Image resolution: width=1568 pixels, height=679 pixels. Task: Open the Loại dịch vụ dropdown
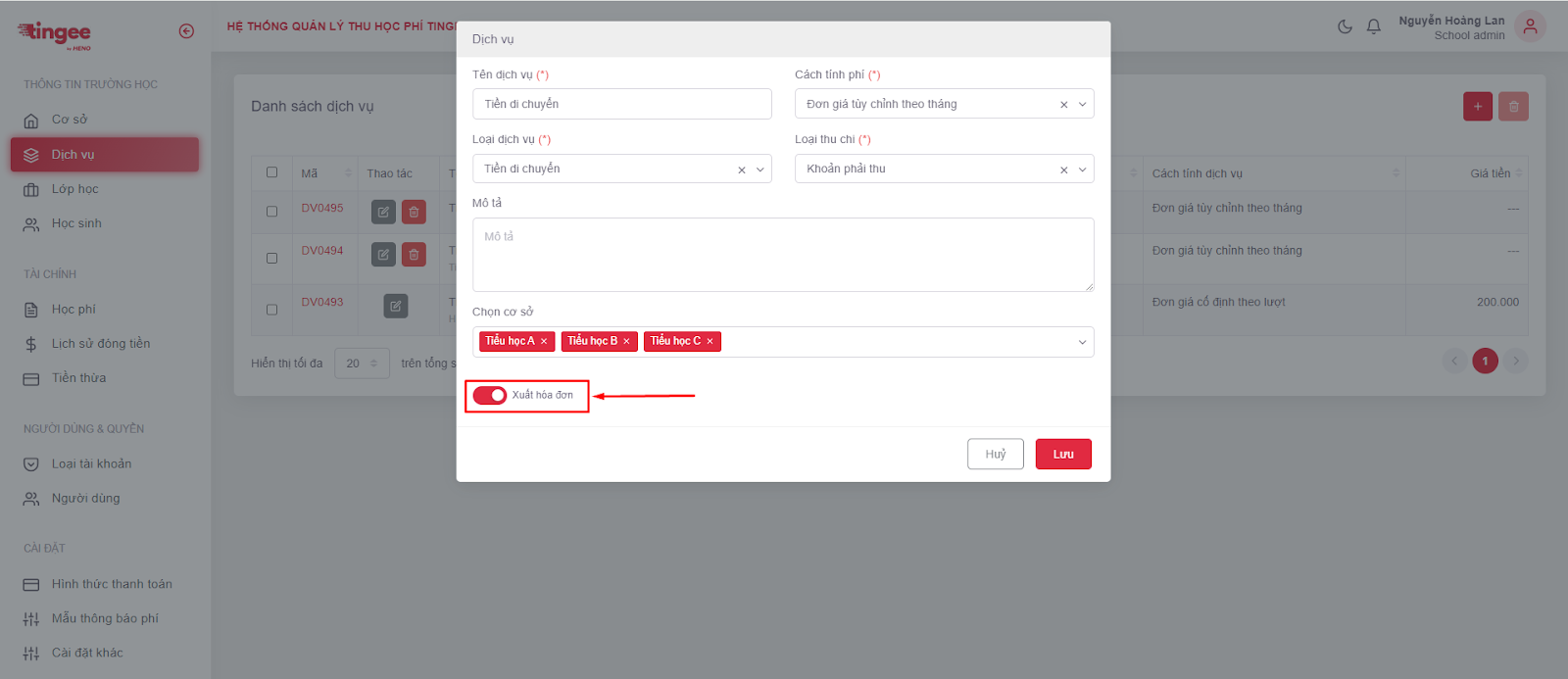(759, 170)
